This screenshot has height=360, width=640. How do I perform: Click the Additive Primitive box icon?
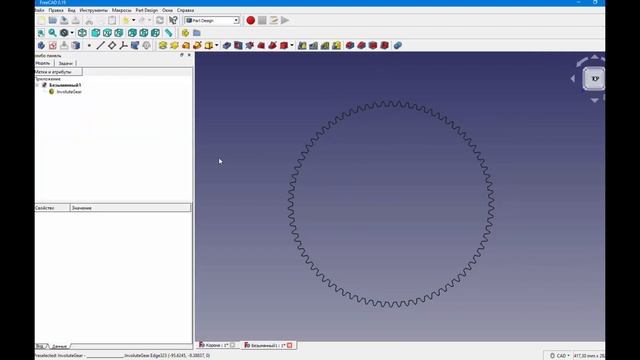point(209,45)
